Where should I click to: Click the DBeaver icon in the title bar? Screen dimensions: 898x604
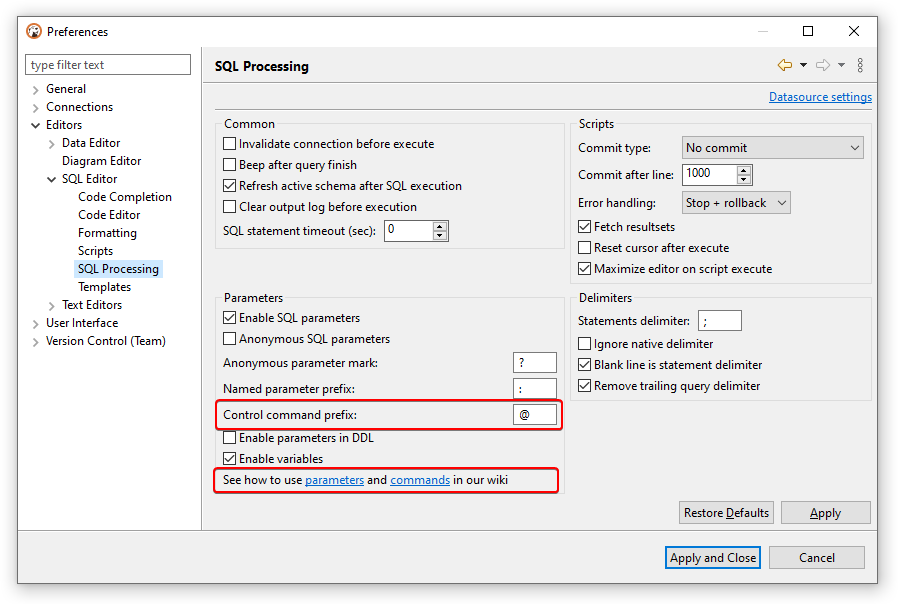[34, 31]
